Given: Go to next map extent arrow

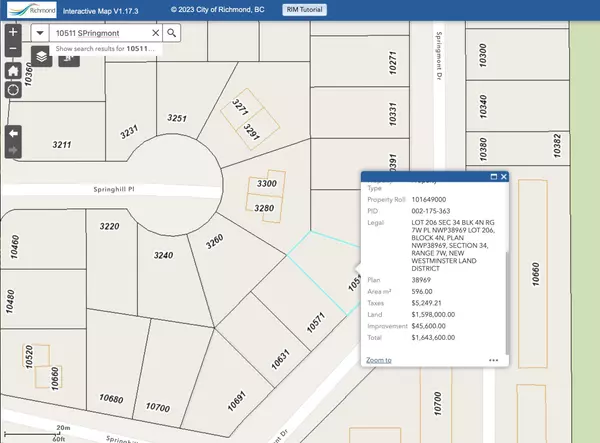Looking at the screenshot, I should [13, 150].
